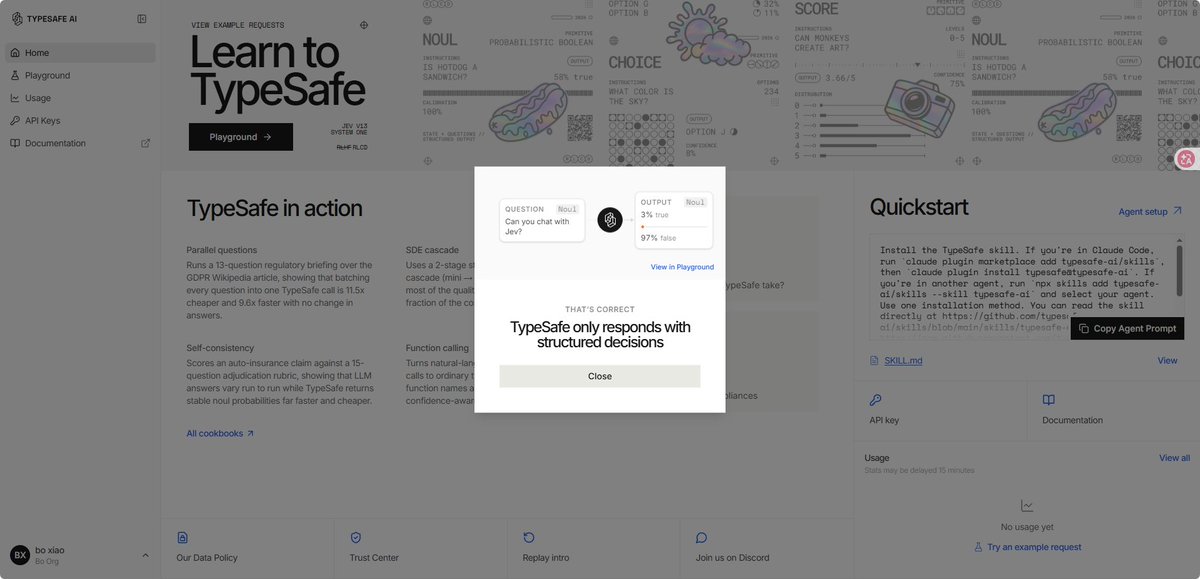Click the key icon above API key
Screen dimensions: 1200x579
(875, 399)
